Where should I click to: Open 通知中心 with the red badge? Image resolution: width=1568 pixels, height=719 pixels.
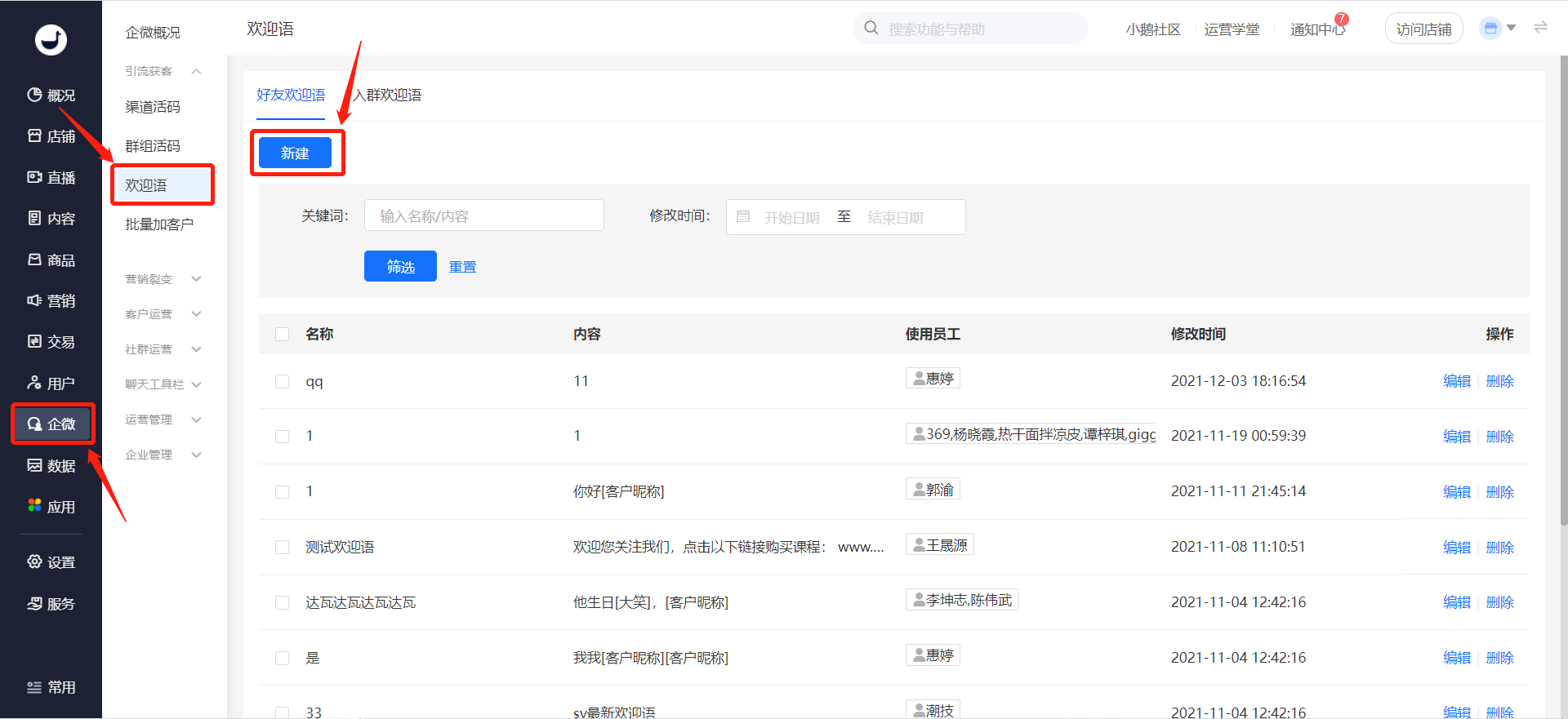pos(1317,29)
